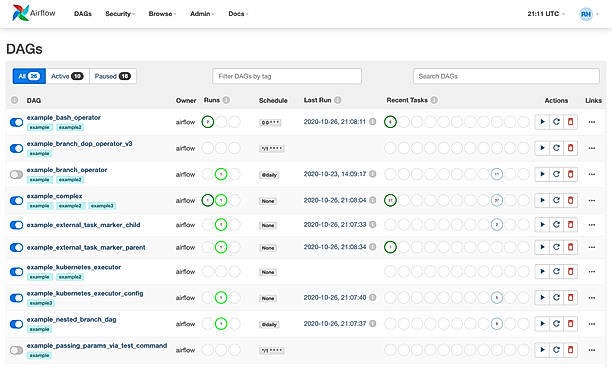Delete the example_bash_operator DAG
Image resolution: width=612 pixels, height=368 pixels.
point(570,122)
